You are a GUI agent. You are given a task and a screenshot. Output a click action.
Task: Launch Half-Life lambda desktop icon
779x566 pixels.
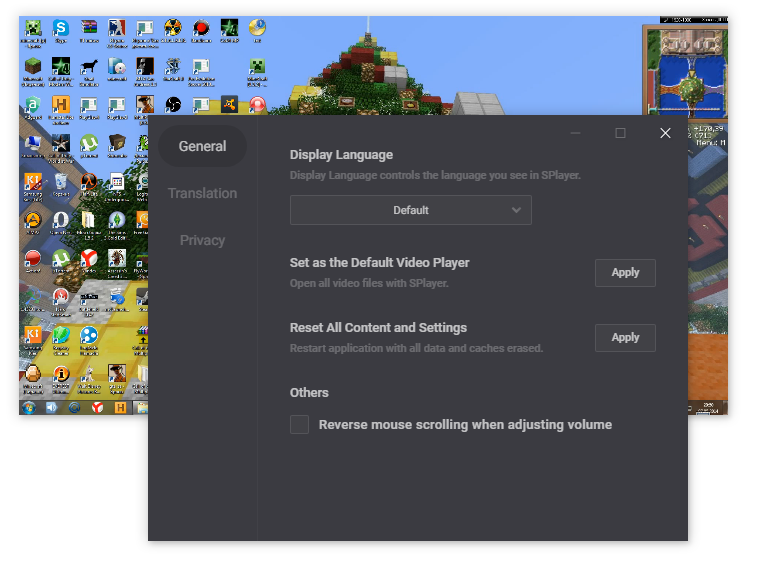coord(89,183)
